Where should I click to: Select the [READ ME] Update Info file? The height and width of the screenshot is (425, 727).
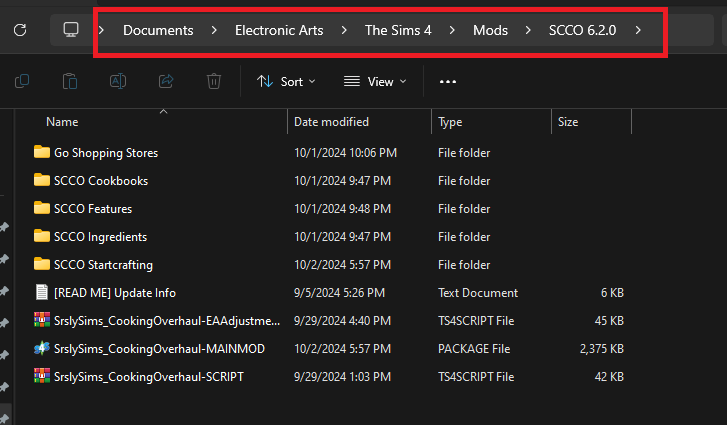point(115,293)
